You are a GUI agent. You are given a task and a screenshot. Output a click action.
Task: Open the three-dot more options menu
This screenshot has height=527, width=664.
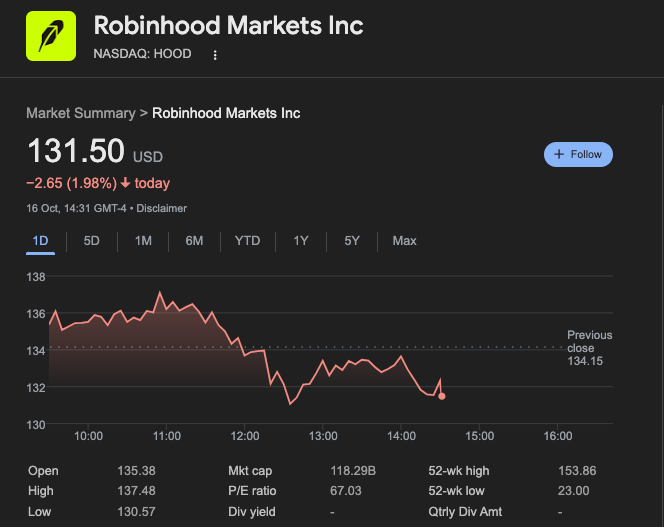click(x=215, y=55)
